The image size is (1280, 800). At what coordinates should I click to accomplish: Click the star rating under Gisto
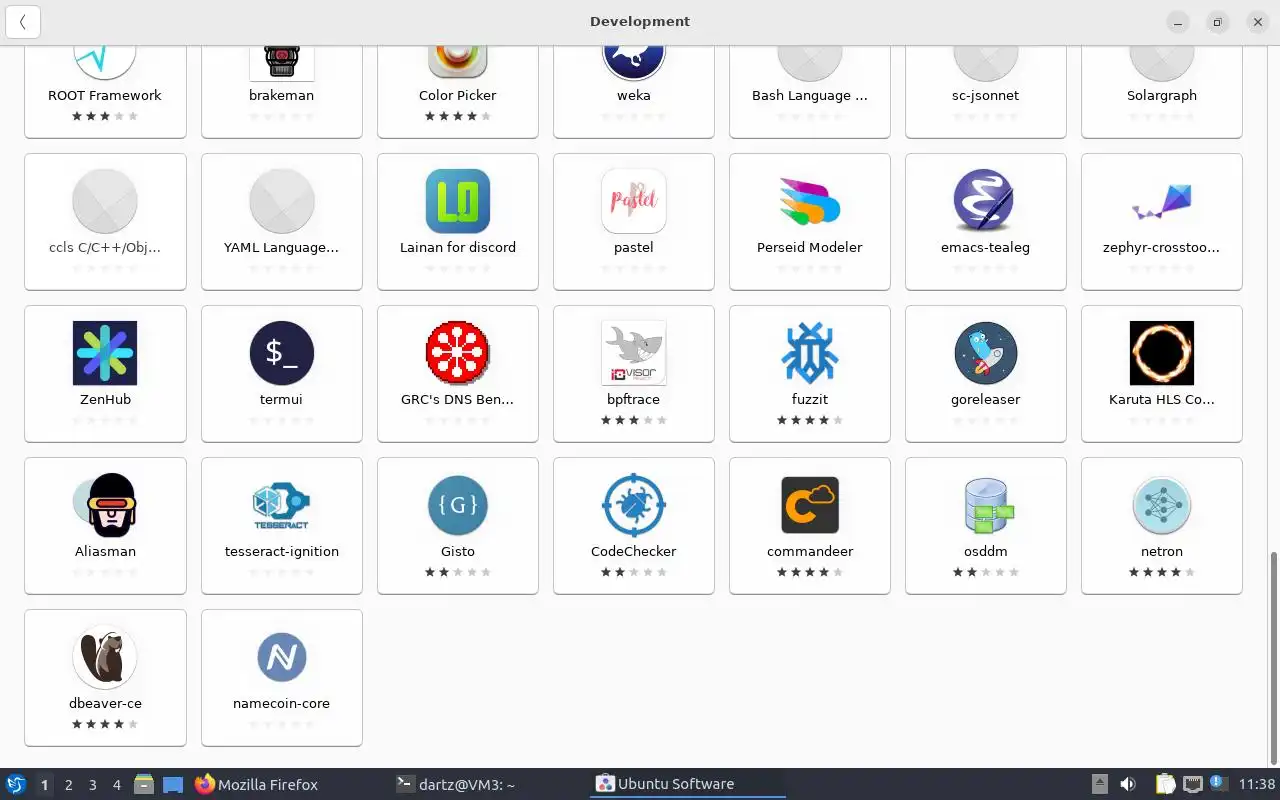[458, 572]
